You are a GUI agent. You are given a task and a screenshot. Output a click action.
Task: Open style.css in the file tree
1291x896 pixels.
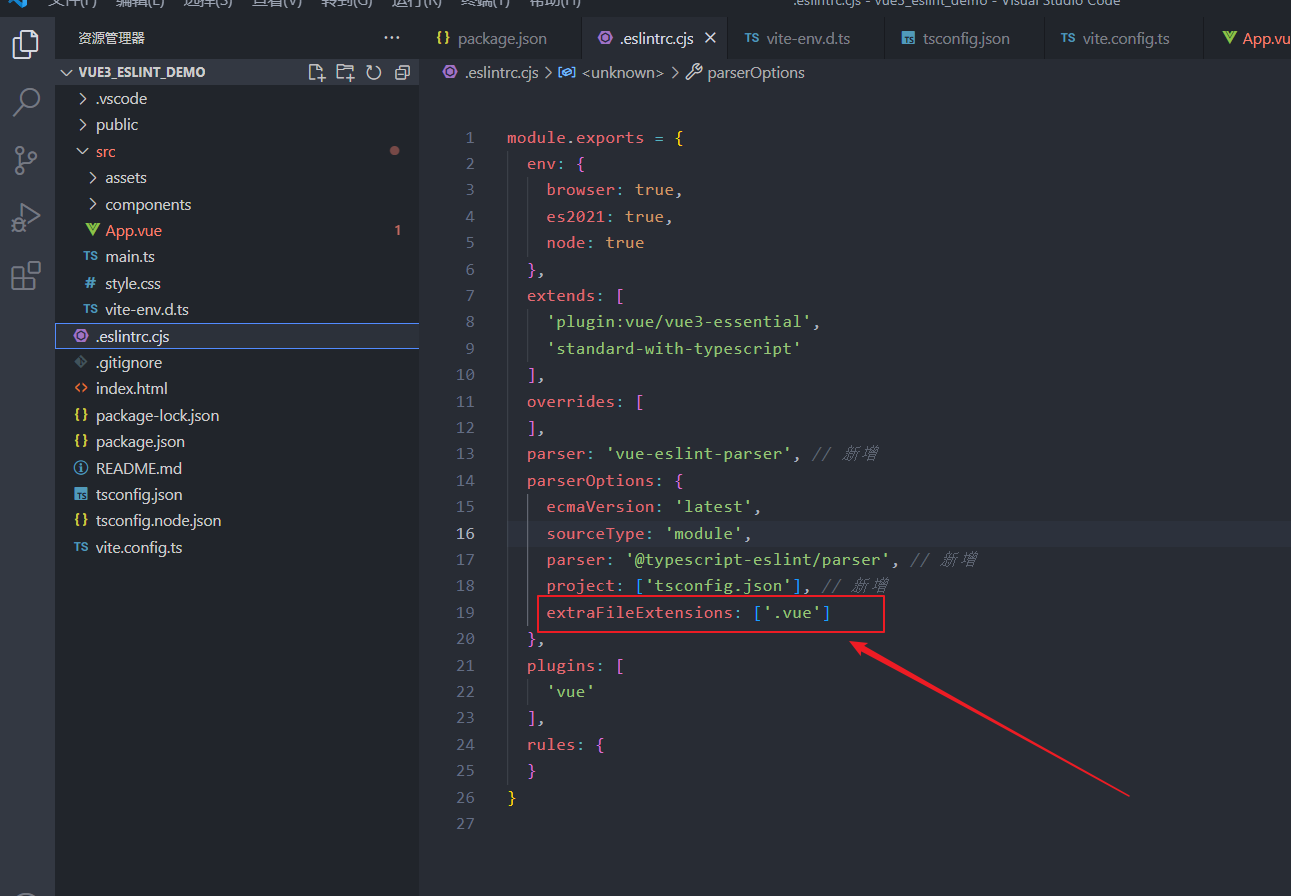(237, 283)
